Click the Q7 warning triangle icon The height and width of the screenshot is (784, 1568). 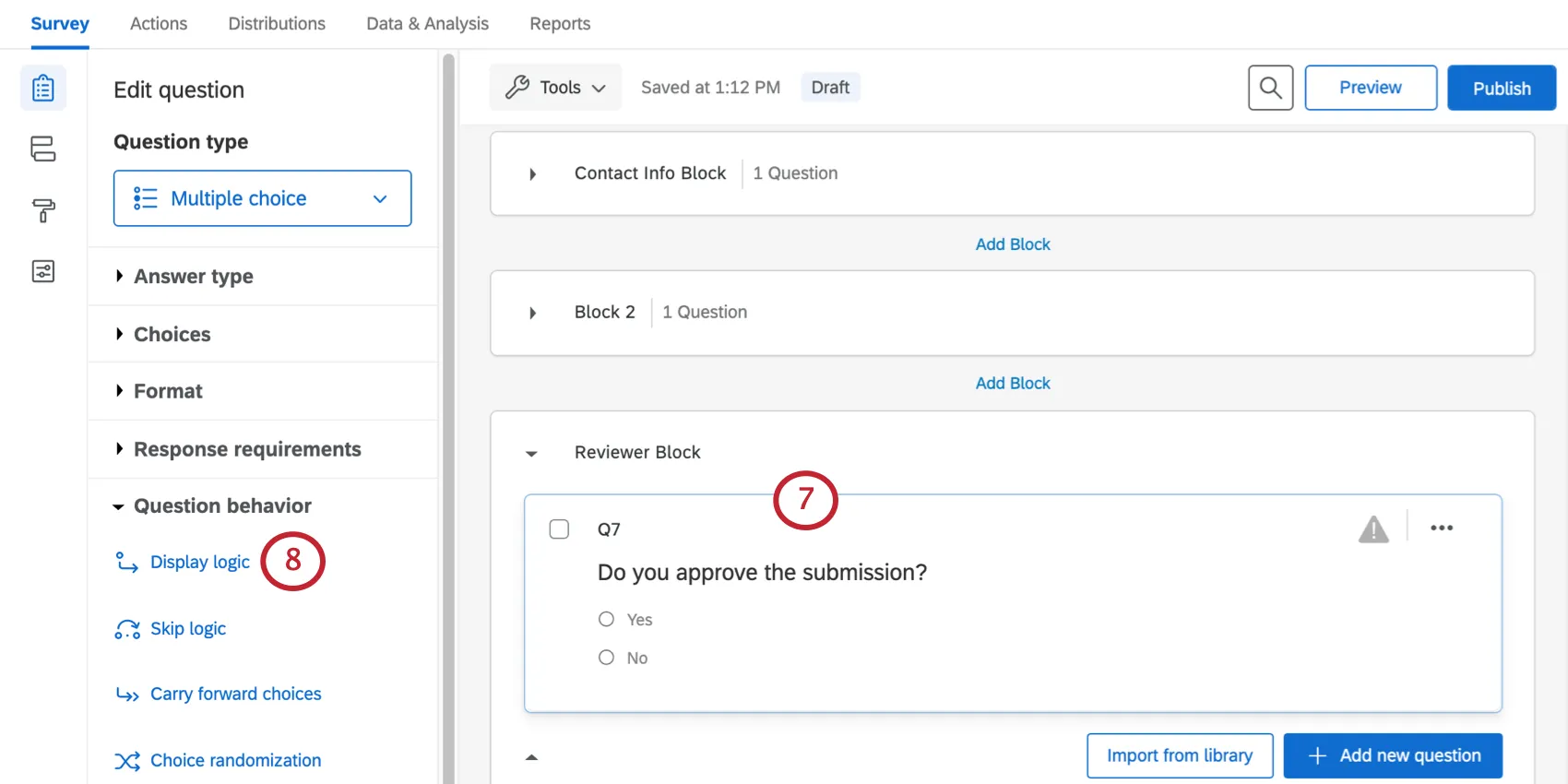tap(1372, 529)
